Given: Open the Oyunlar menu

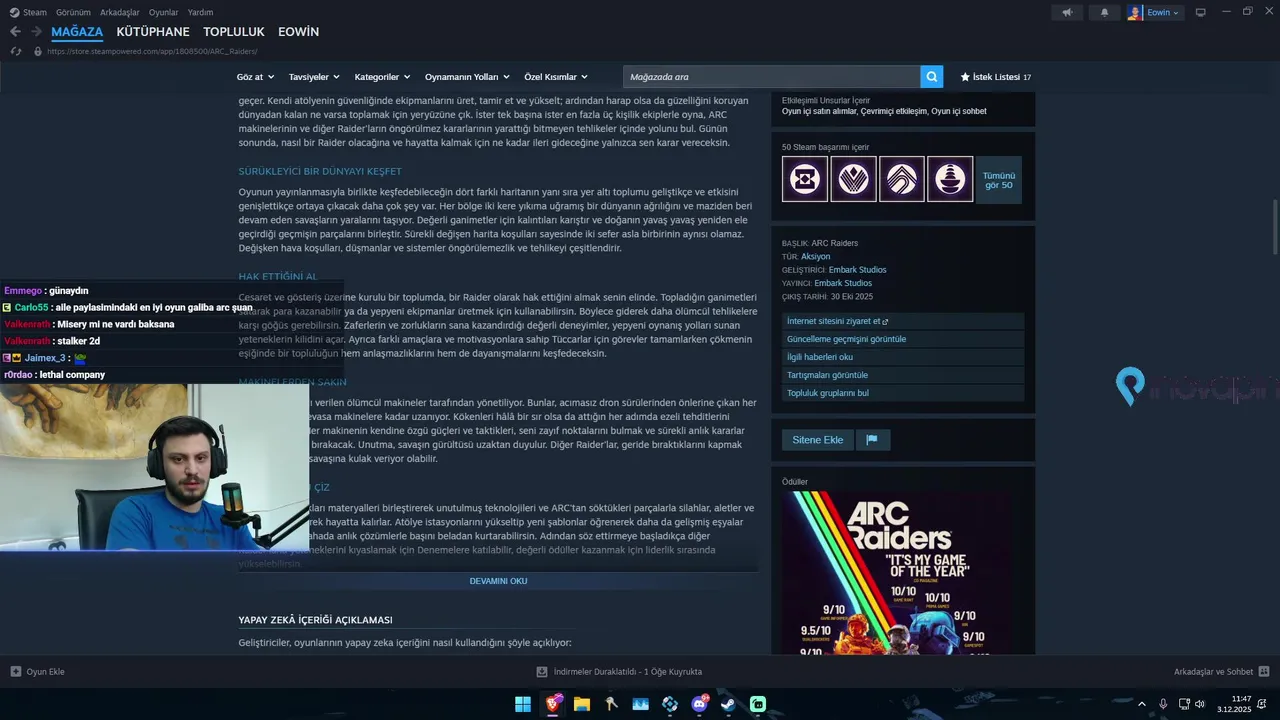Looking at the screenshot, I should tap(164, 12).
